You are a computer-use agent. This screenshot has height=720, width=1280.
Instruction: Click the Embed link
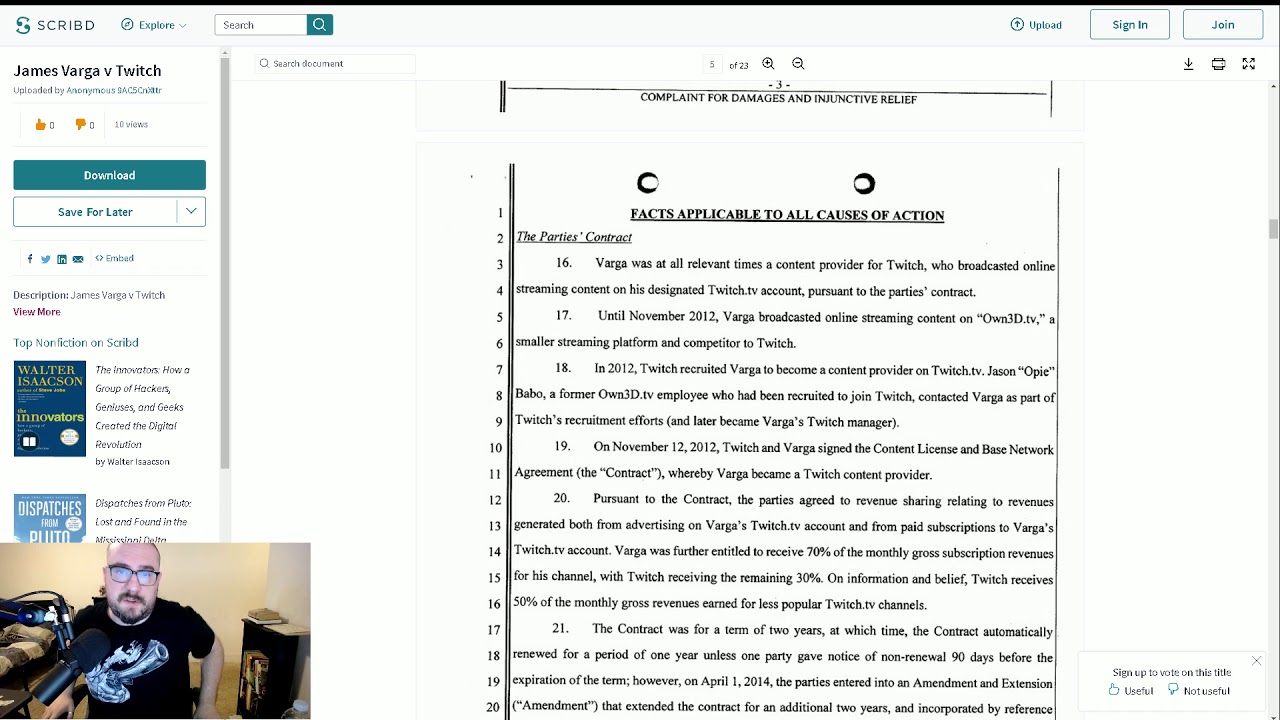(x=114, y=258)
